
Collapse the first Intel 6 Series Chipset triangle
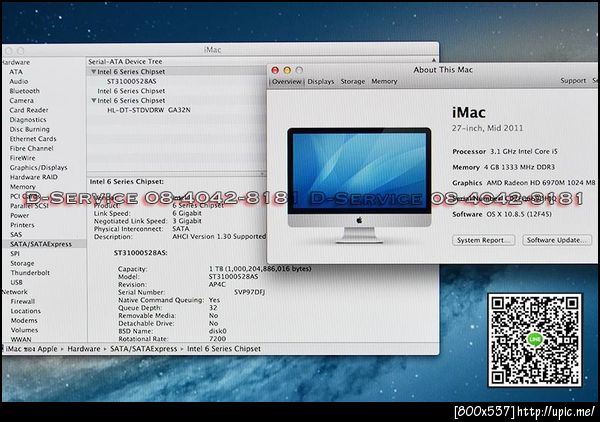[x=93, y=72]
